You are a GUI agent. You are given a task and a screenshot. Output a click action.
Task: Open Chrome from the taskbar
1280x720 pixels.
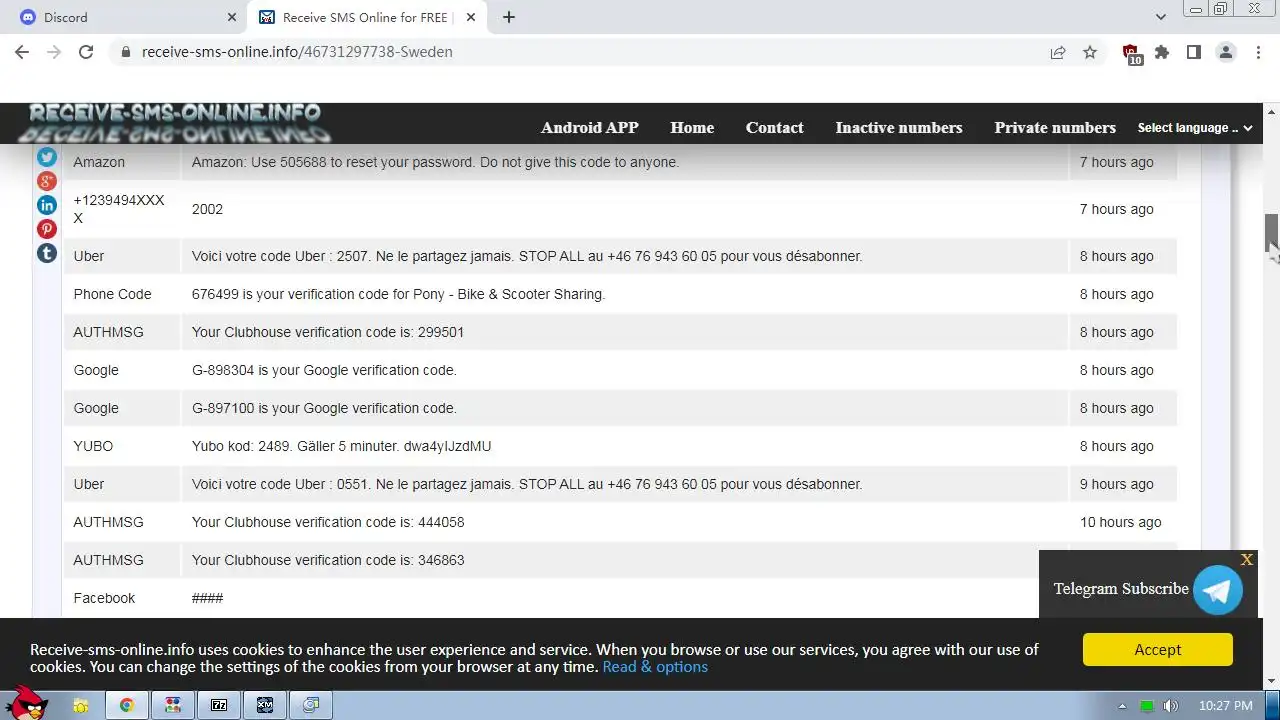tap(127, 705)
